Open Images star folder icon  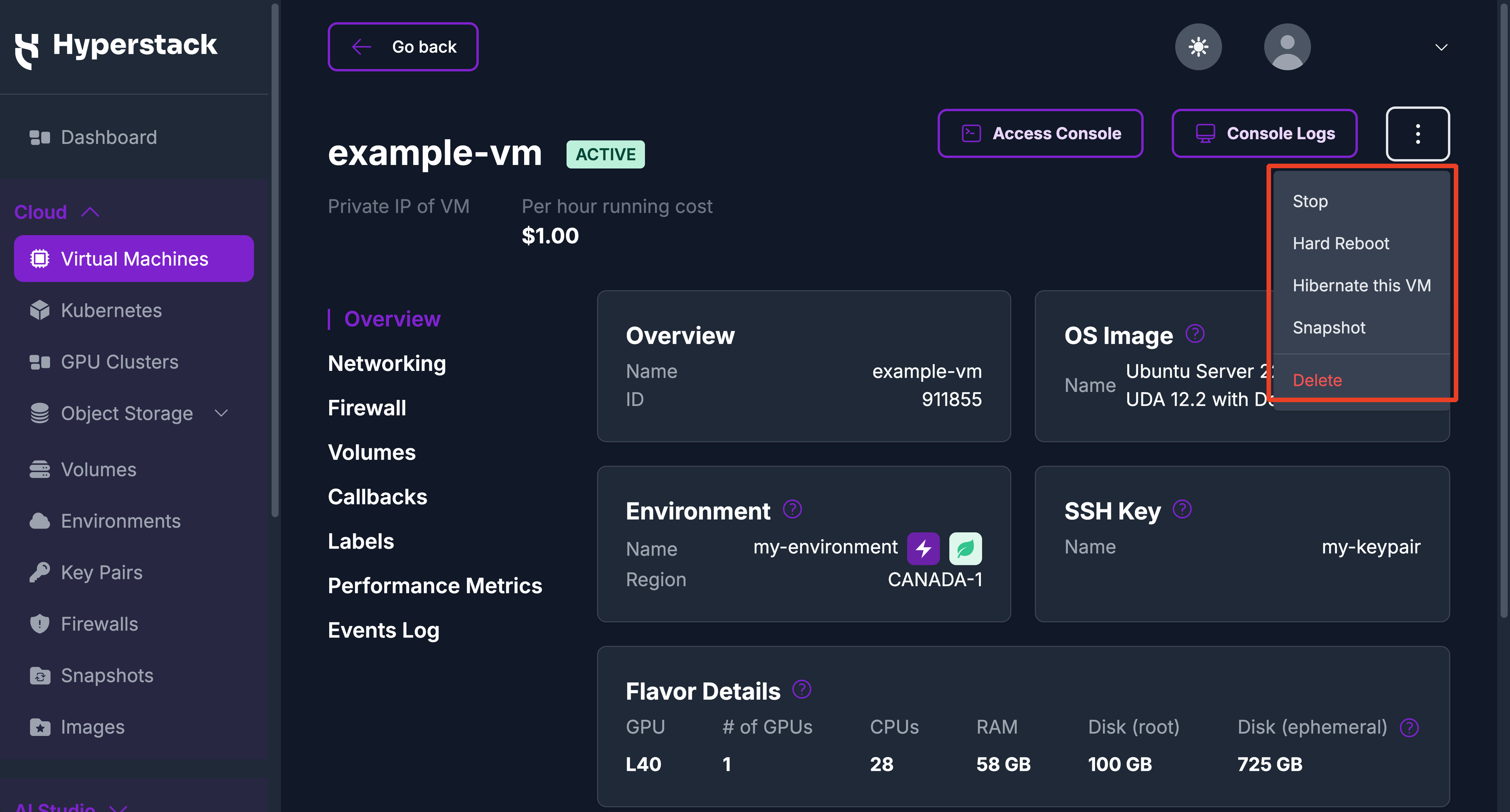point(39,727)
